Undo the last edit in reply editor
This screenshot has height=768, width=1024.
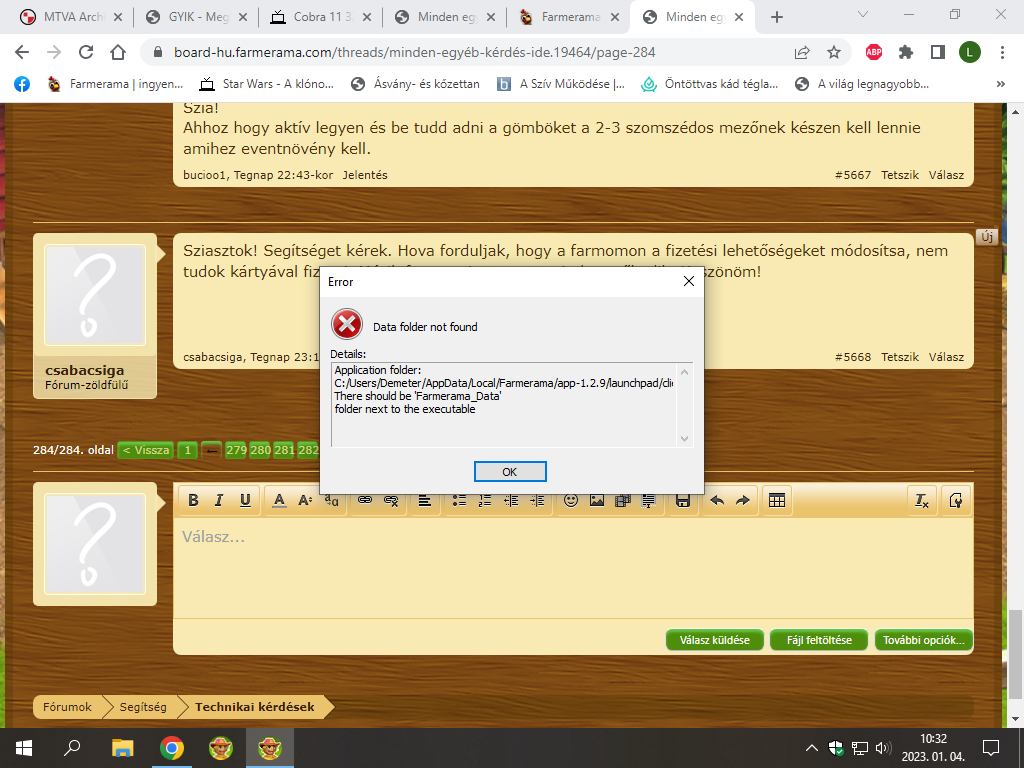point(716,500)
